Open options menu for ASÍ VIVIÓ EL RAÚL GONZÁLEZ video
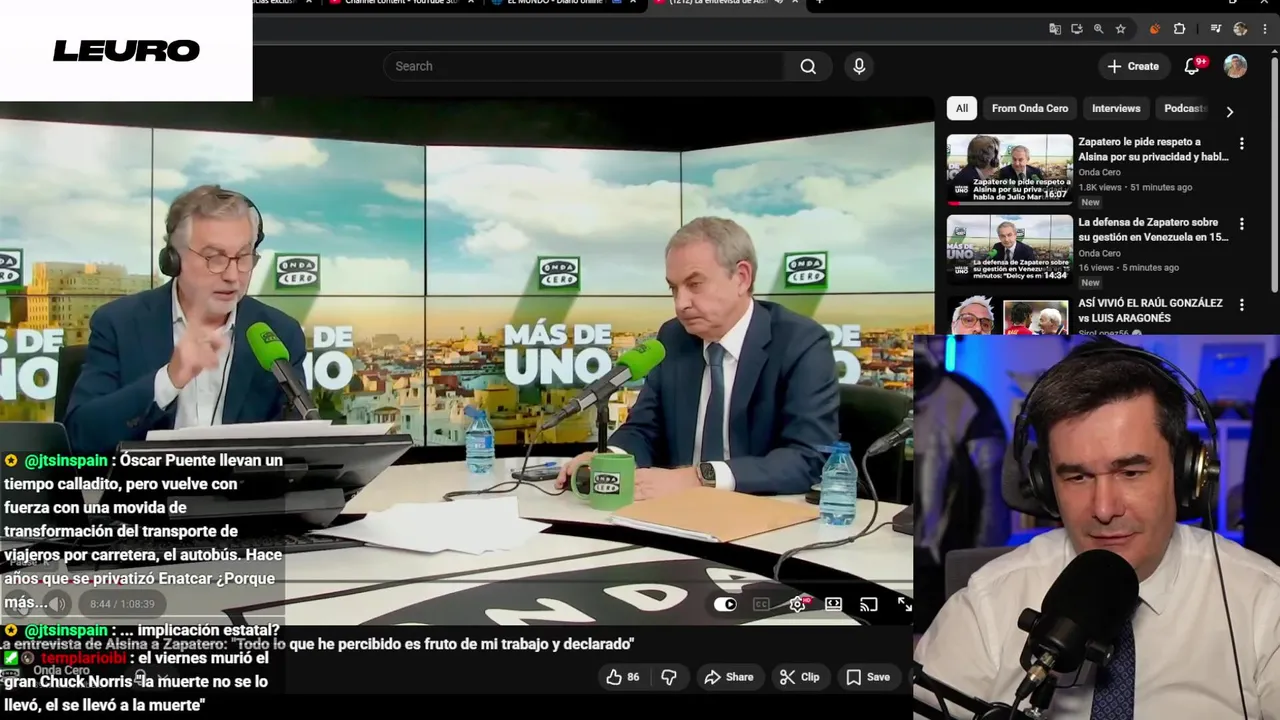The image size is (1280, 720). tap(1242, 305)
